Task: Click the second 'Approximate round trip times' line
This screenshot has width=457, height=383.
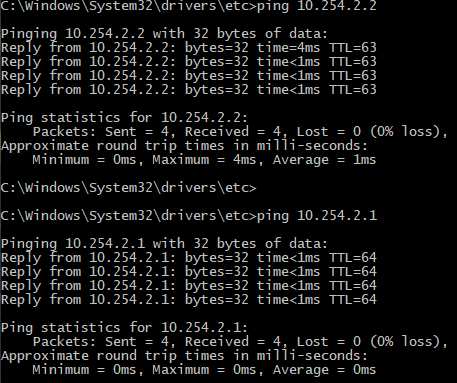Action: tap(184, 356)
